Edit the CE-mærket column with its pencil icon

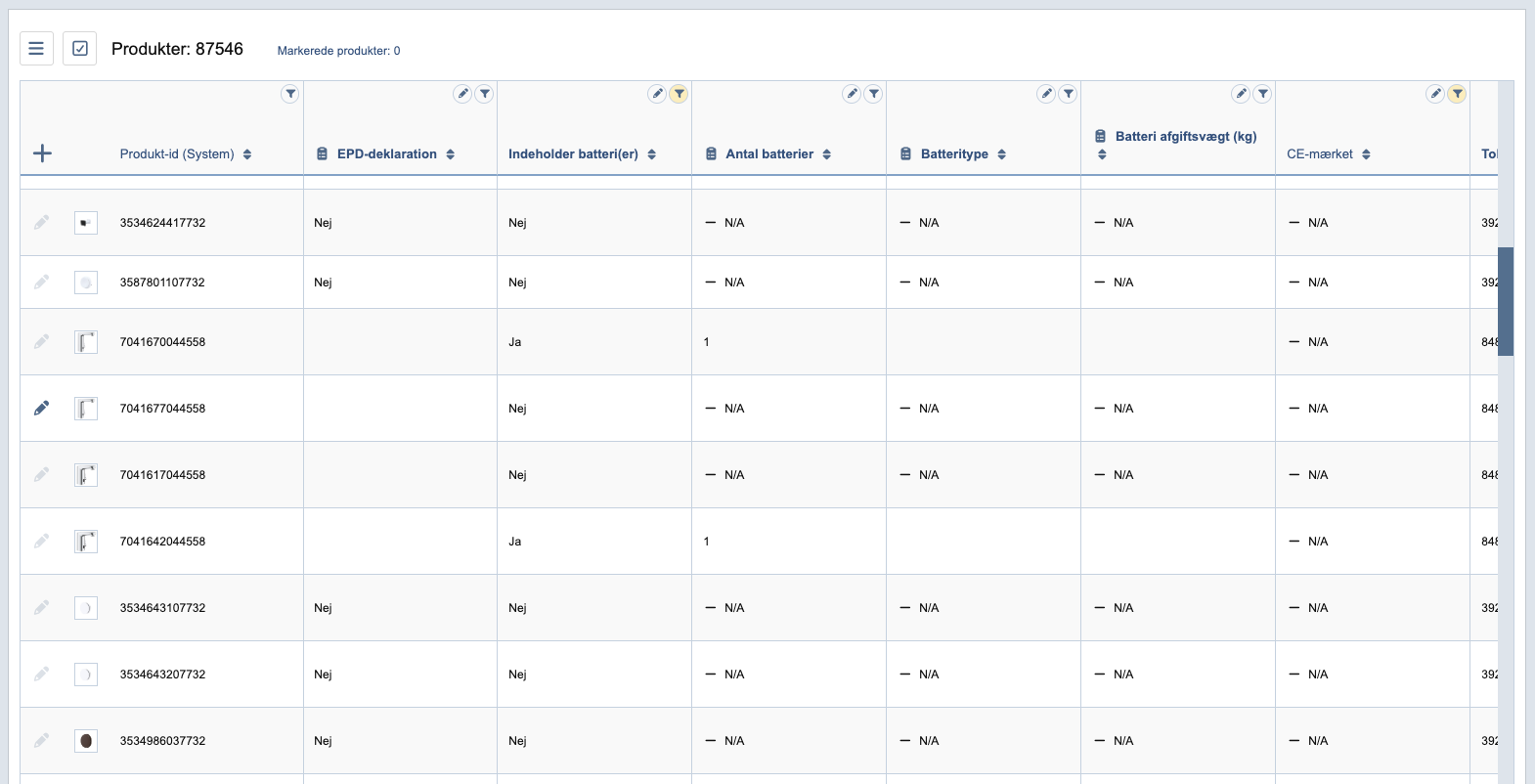click(x=1435, y=94)
